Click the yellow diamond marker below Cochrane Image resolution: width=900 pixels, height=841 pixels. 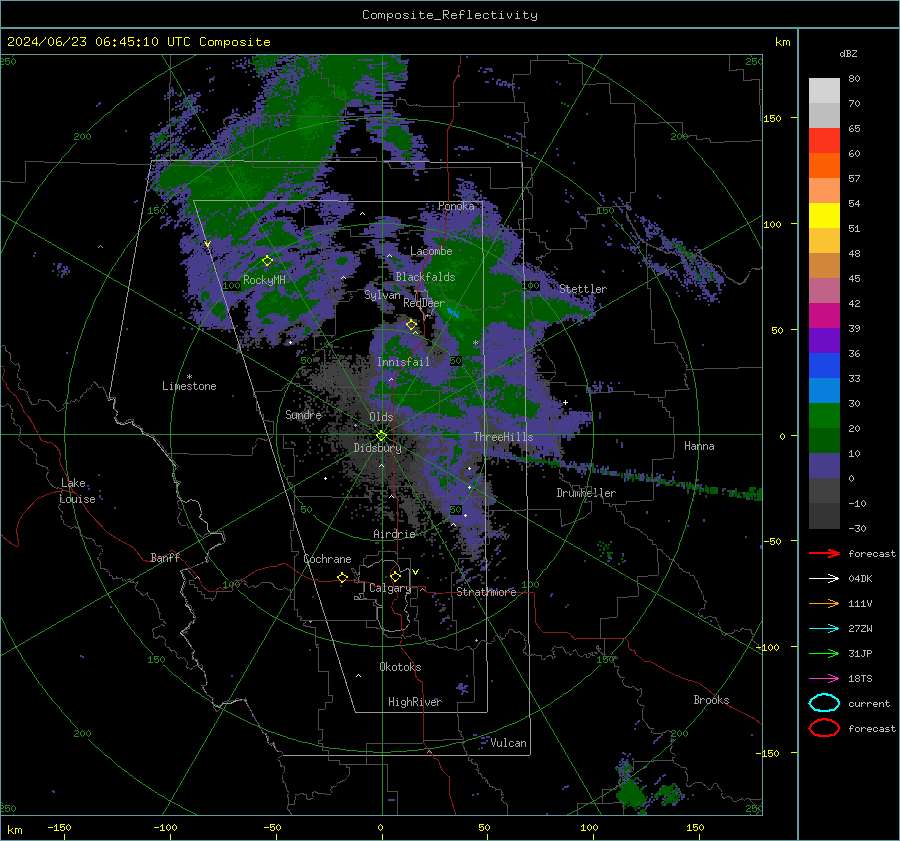(343, 577)
